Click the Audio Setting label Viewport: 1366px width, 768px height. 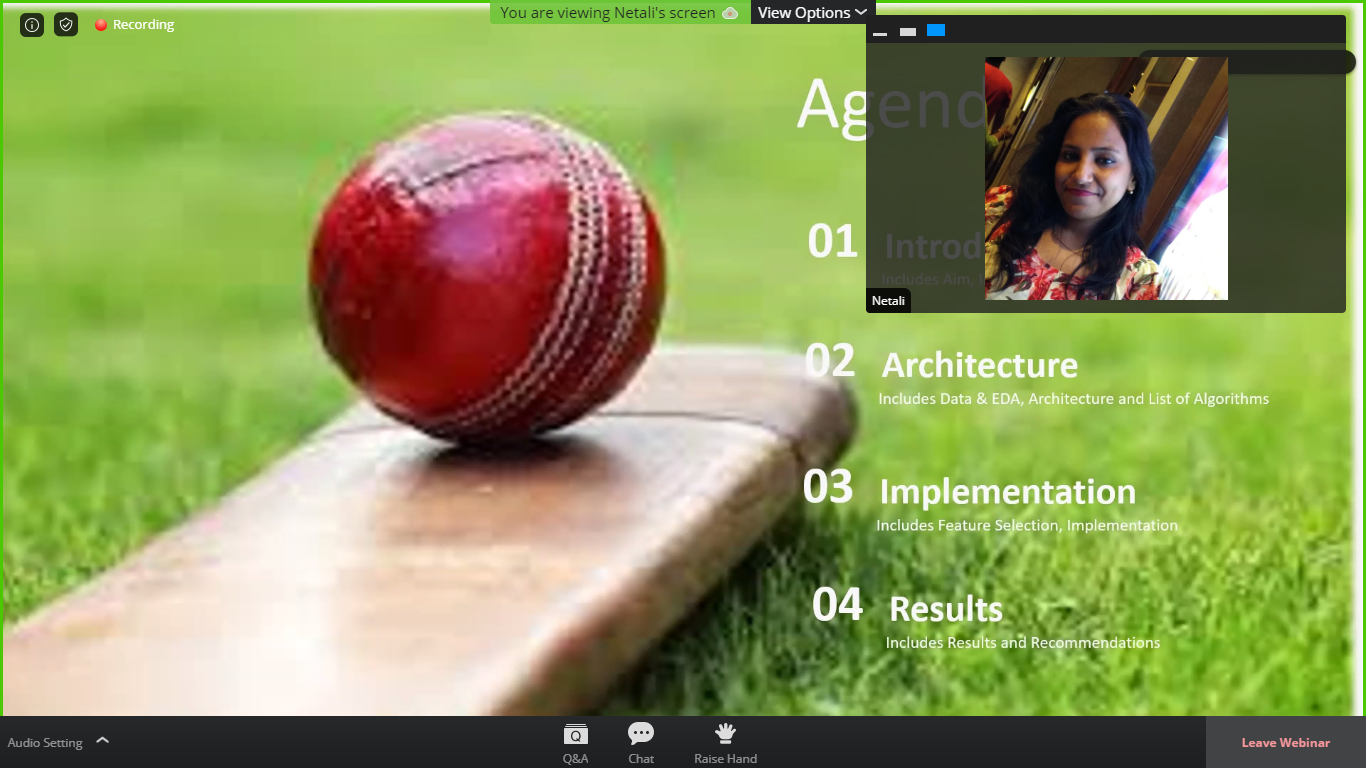(45, 743)
